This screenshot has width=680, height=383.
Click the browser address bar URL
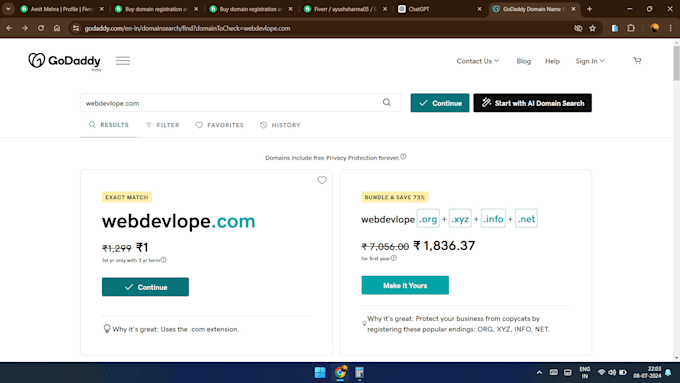187,28
